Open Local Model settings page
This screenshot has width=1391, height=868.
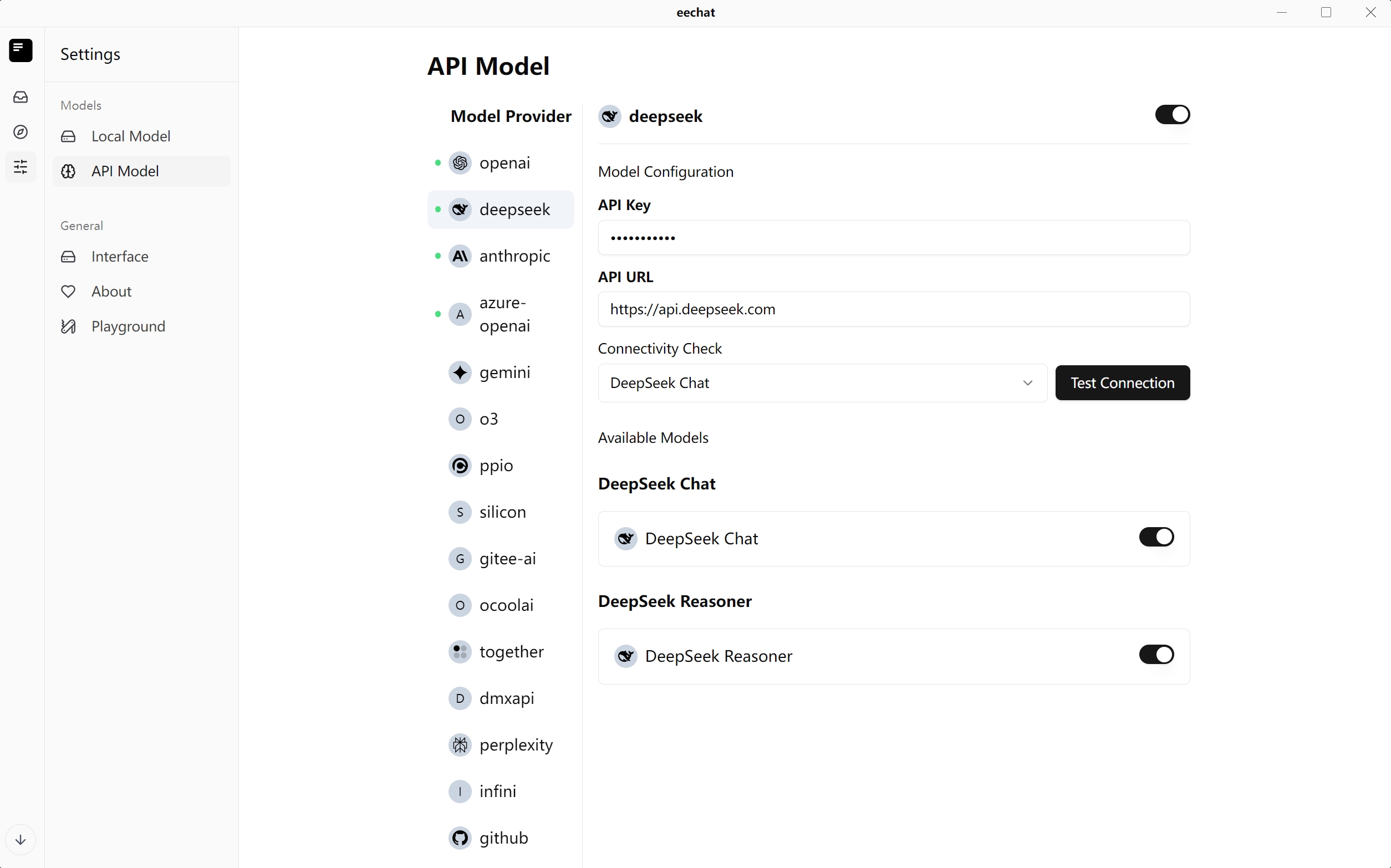[131, 136]
